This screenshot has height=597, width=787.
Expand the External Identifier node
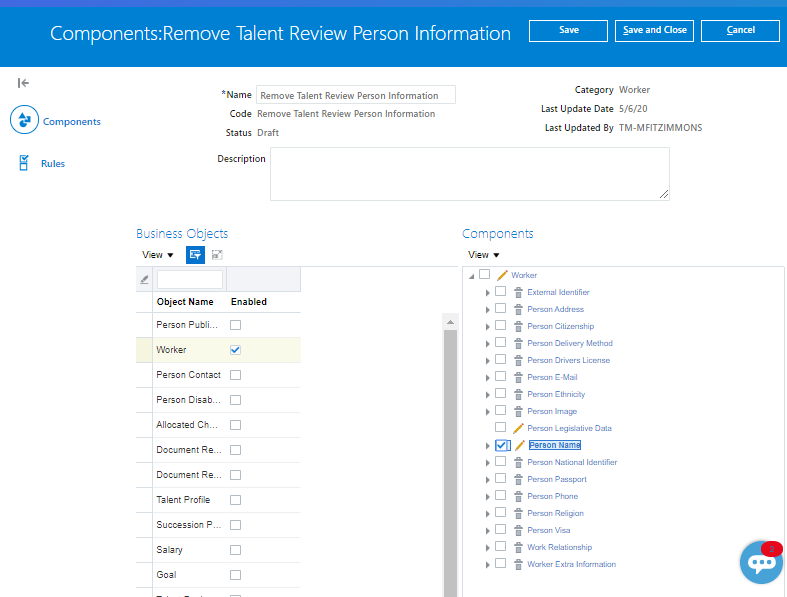click(x=487, y=293)
